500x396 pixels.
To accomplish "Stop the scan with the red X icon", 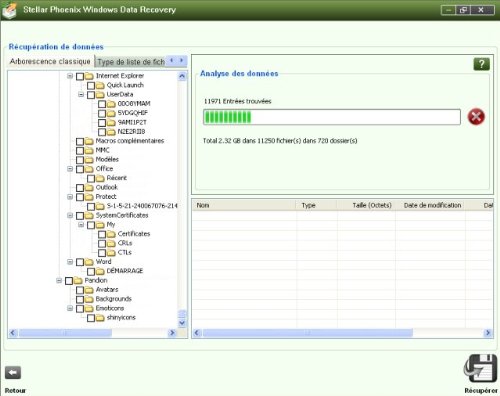I will click(476, 117).
